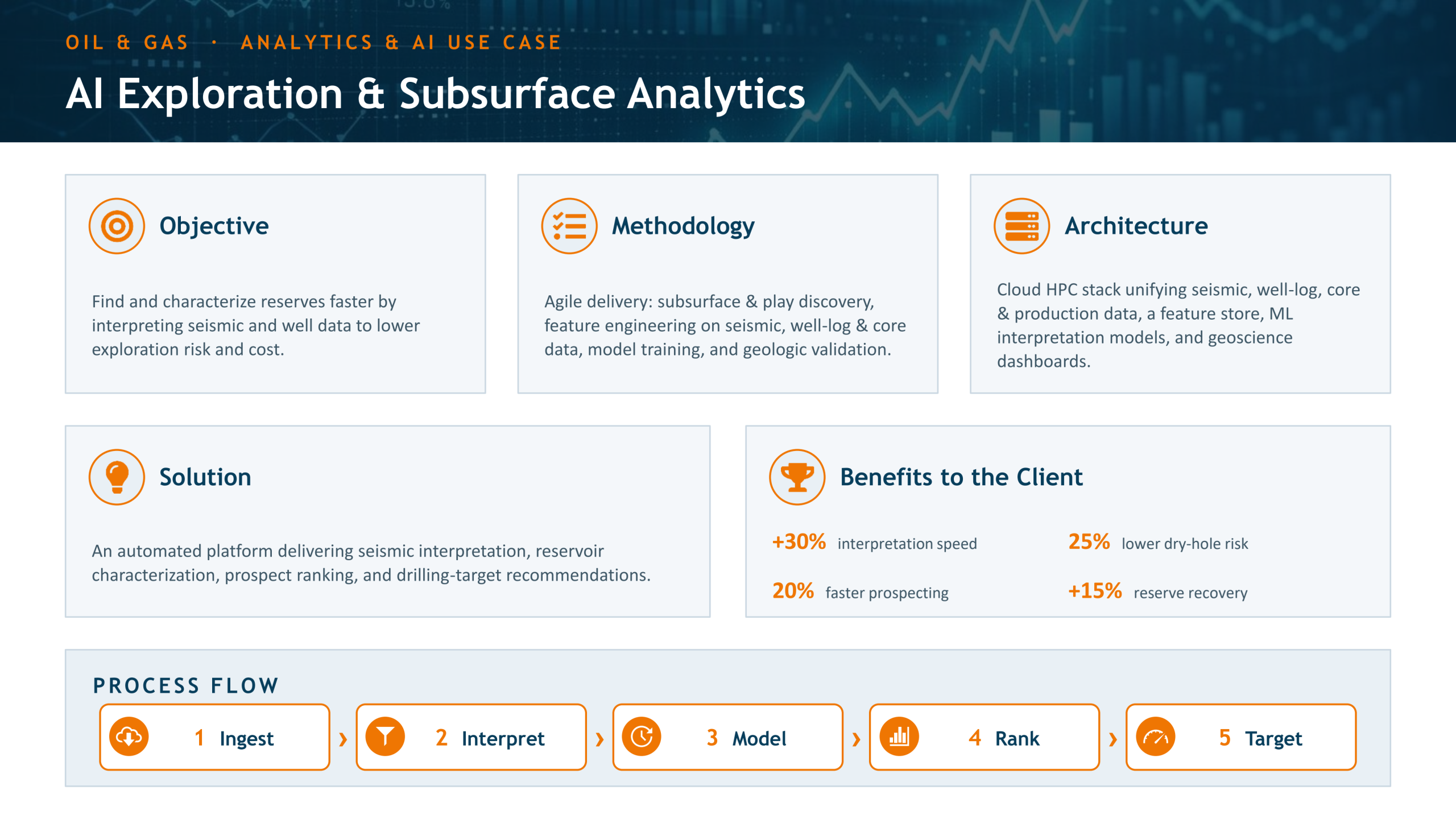Click the Objective target icon
This screenshot has width=1456, height=819.
coord(117,226)
